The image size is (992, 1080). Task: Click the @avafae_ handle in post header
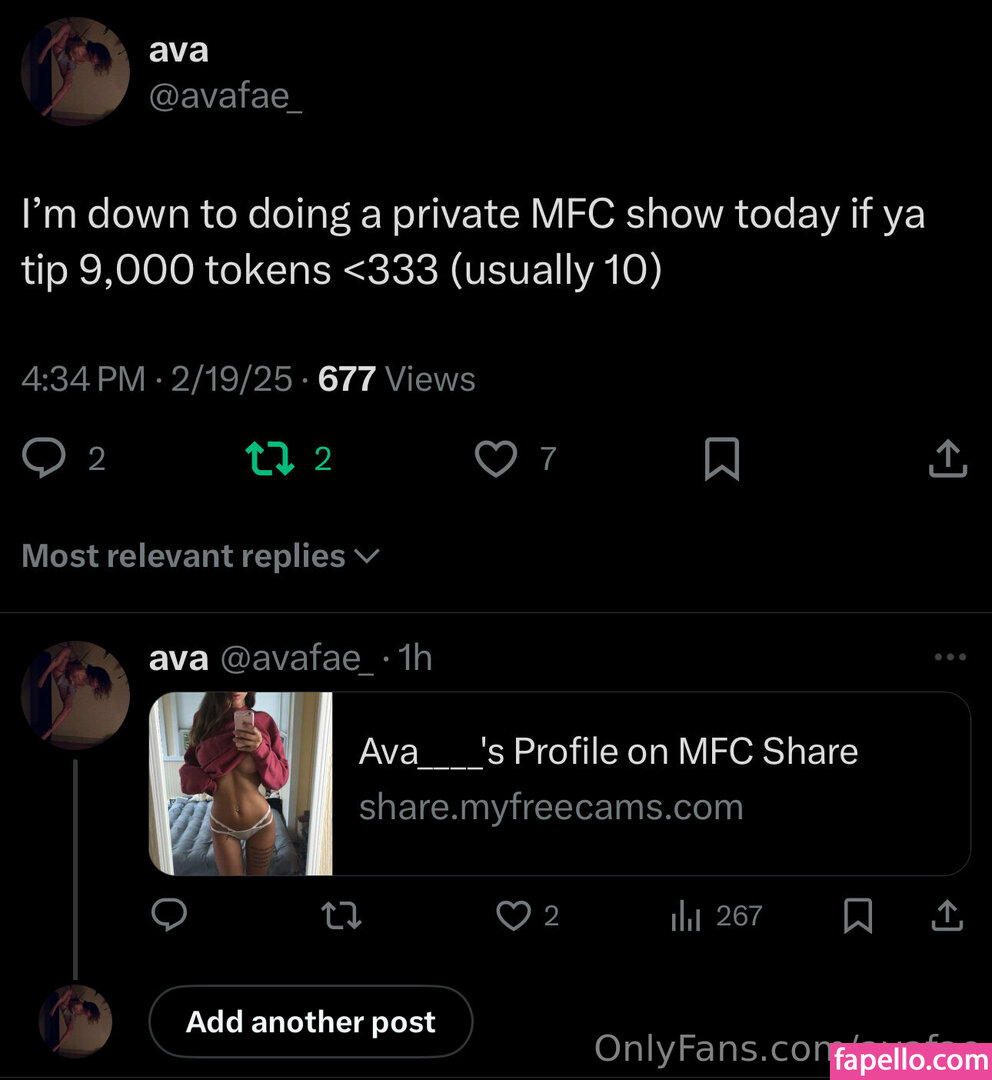(x=225, y=98)
